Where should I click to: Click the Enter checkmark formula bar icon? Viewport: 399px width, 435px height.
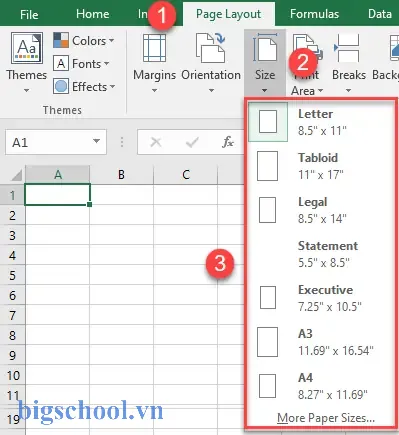[192, 142]
